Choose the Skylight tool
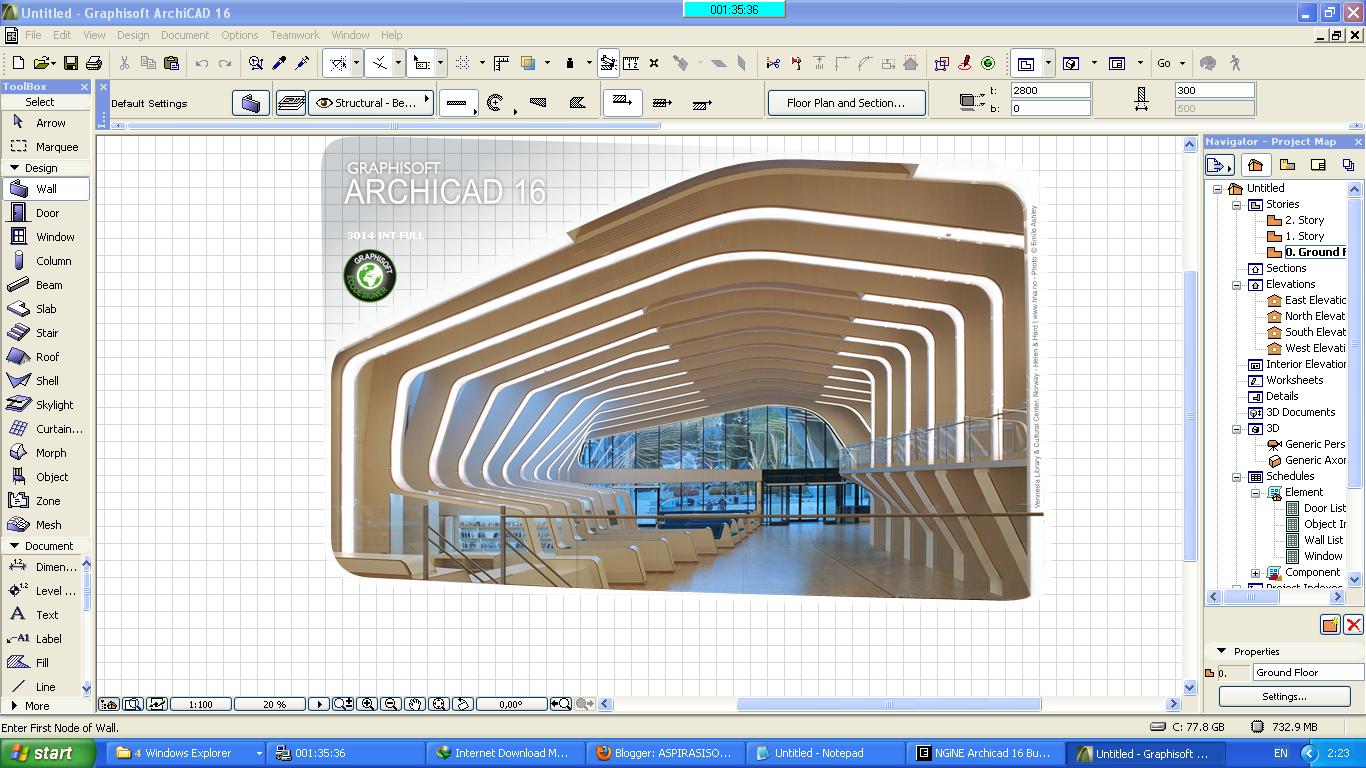The image size is (1366, 768). pyautogui.click(x=46, y=405)
